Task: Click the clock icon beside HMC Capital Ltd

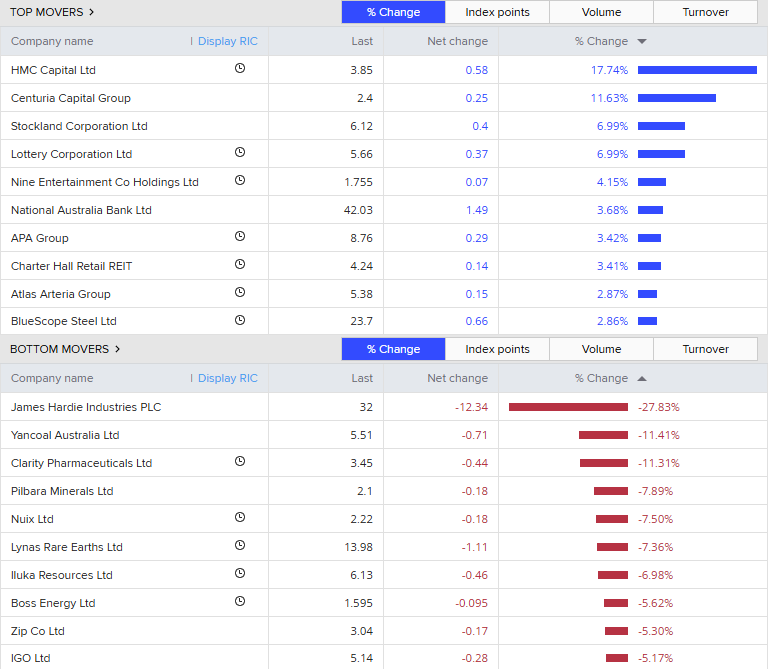Action: pyautogui.click(x=240, y=69)
